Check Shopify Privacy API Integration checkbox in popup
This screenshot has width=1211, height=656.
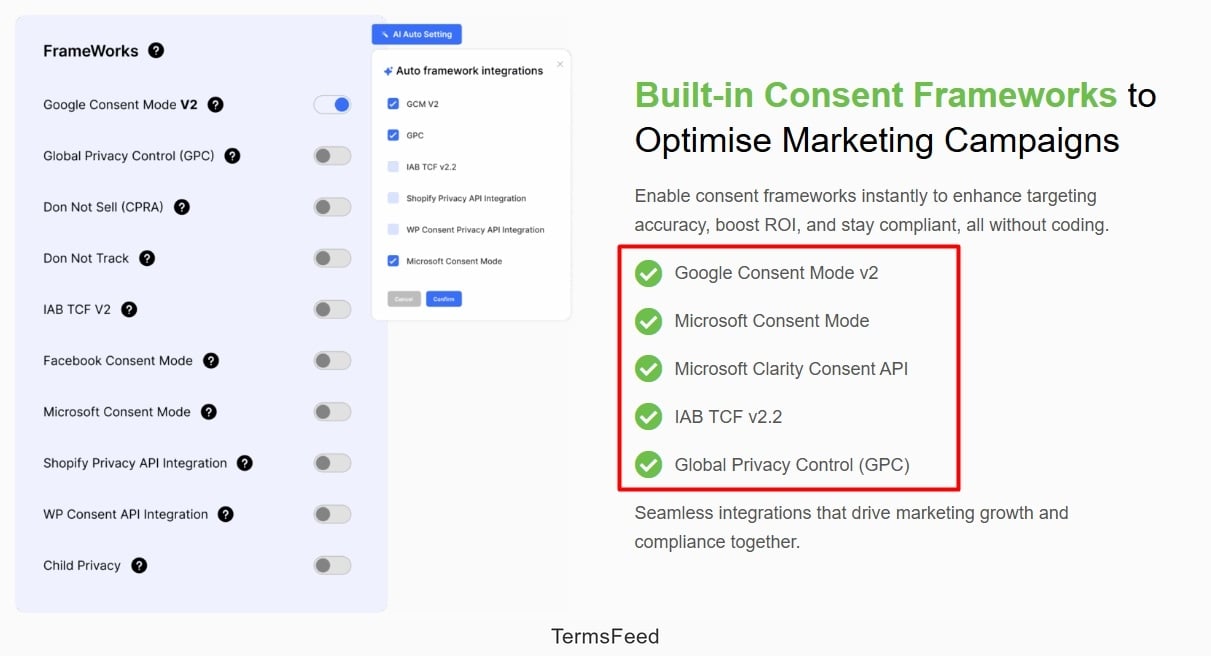pyautogui.click(x=393, y=198)
